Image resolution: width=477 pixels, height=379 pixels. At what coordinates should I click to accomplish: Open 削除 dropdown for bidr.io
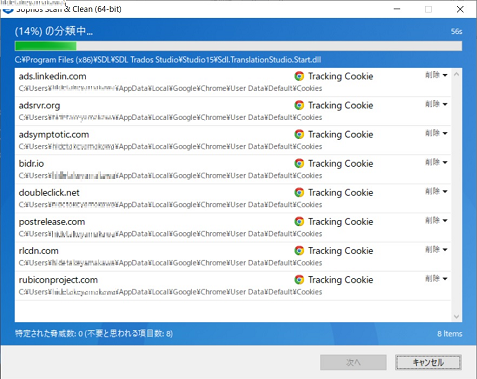pos(436,162)
